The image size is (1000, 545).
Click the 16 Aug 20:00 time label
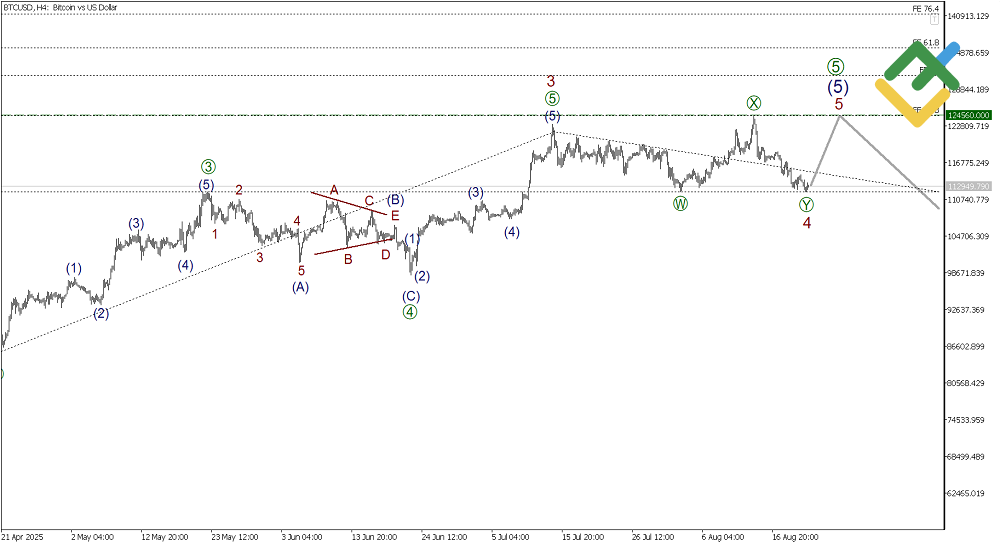click(795, 537)
